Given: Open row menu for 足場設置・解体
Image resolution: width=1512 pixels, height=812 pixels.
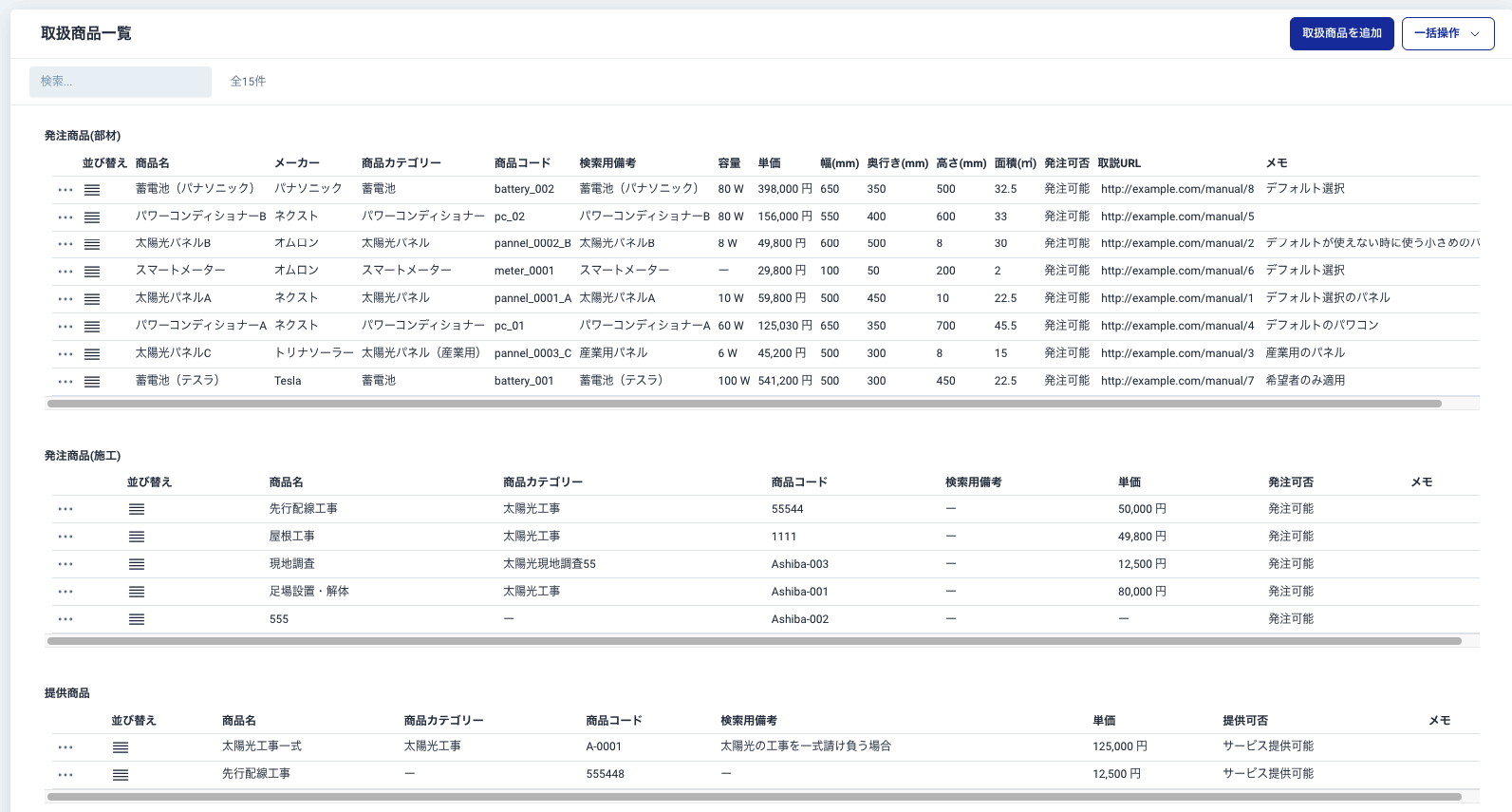Looking at the screenshot, I should pyautogui.click(x=65, y=592).
